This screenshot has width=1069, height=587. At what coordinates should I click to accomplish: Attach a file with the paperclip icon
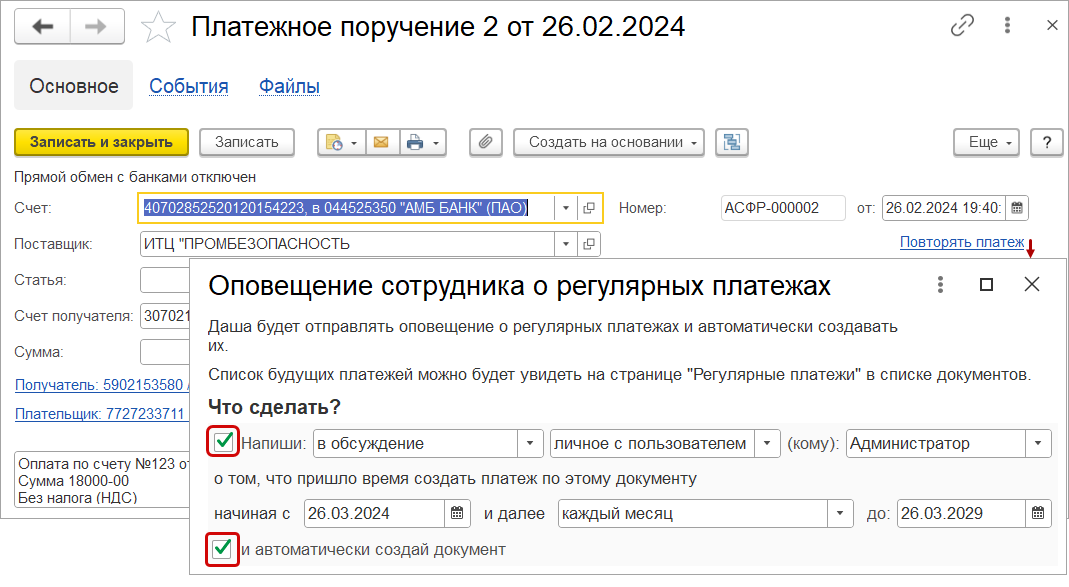485,142
